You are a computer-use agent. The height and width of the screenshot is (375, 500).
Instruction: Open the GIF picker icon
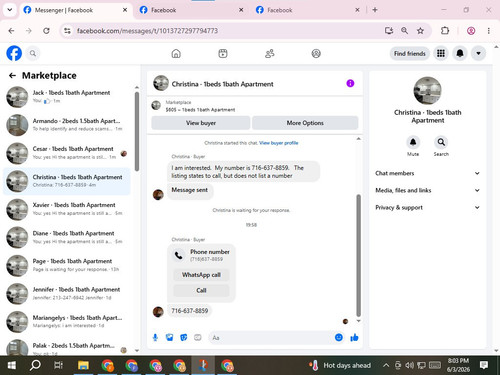tap(198, 338)
